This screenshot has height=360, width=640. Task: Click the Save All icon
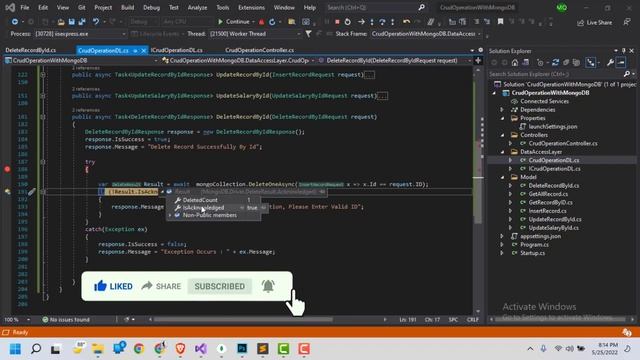82,22
